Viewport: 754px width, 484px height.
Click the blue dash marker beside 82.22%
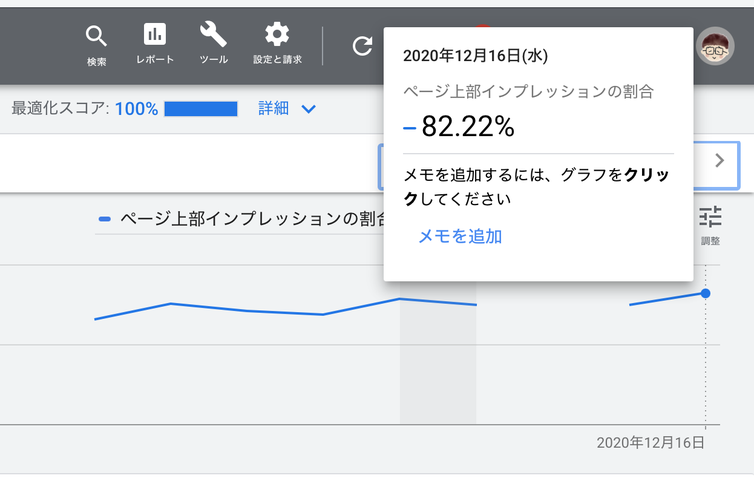point(408,128)
